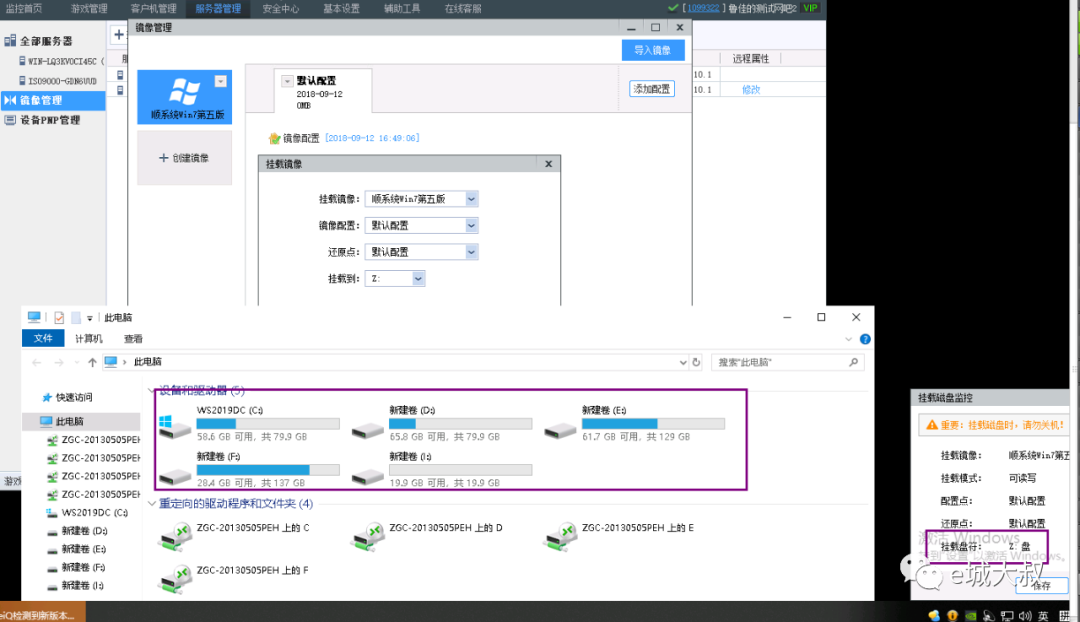Select the 新建卷 (E:) drive icon
Screen dimensions: 1080x622
click(560, 429)
